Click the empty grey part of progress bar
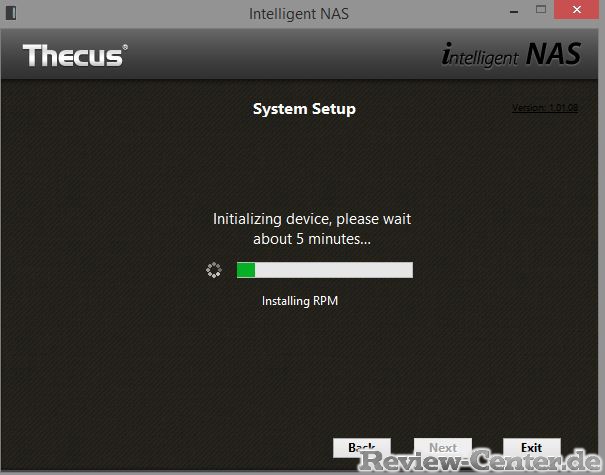The image size is (605, 475). [334, 270]
